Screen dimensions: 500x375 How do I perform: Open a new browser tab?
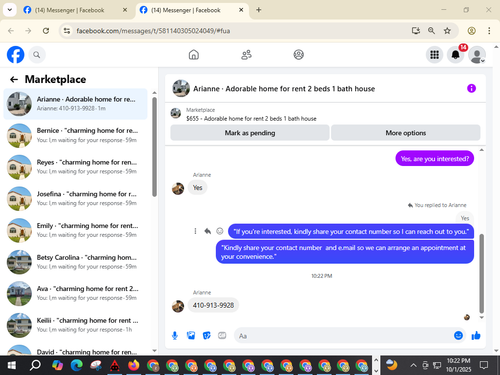pos(259,10)
